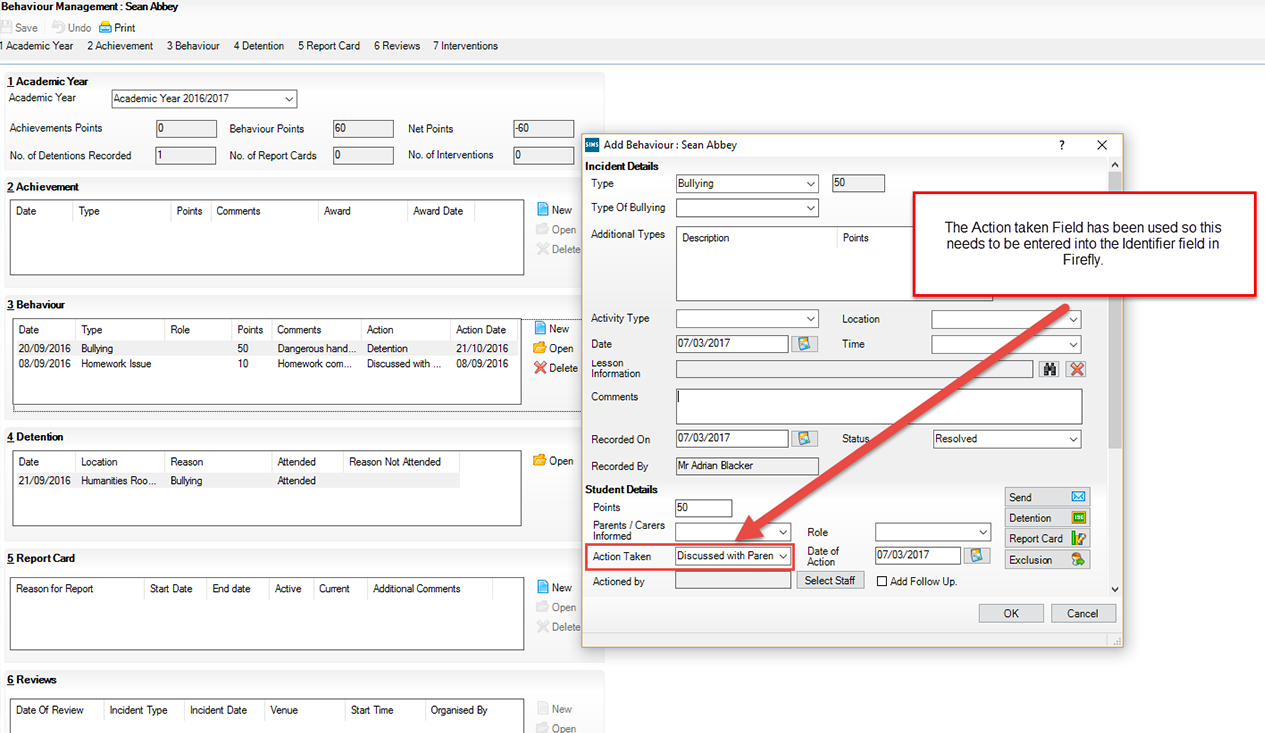Click New in the Behaviour section
1265x733 pixels.
pyautogui.click(x=551, y=328)
